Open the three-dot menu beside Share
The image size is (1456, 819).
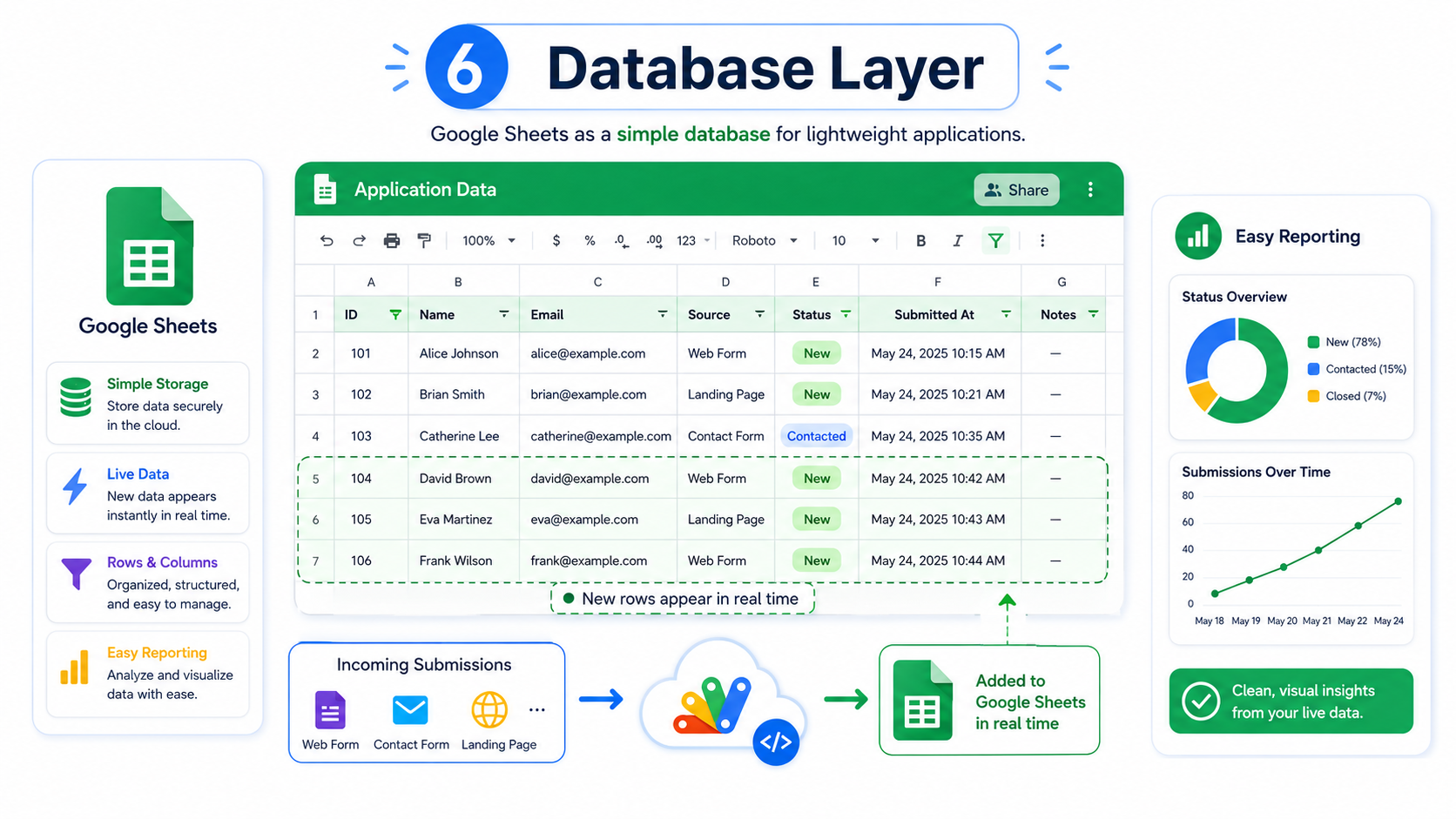point(1090,190)
